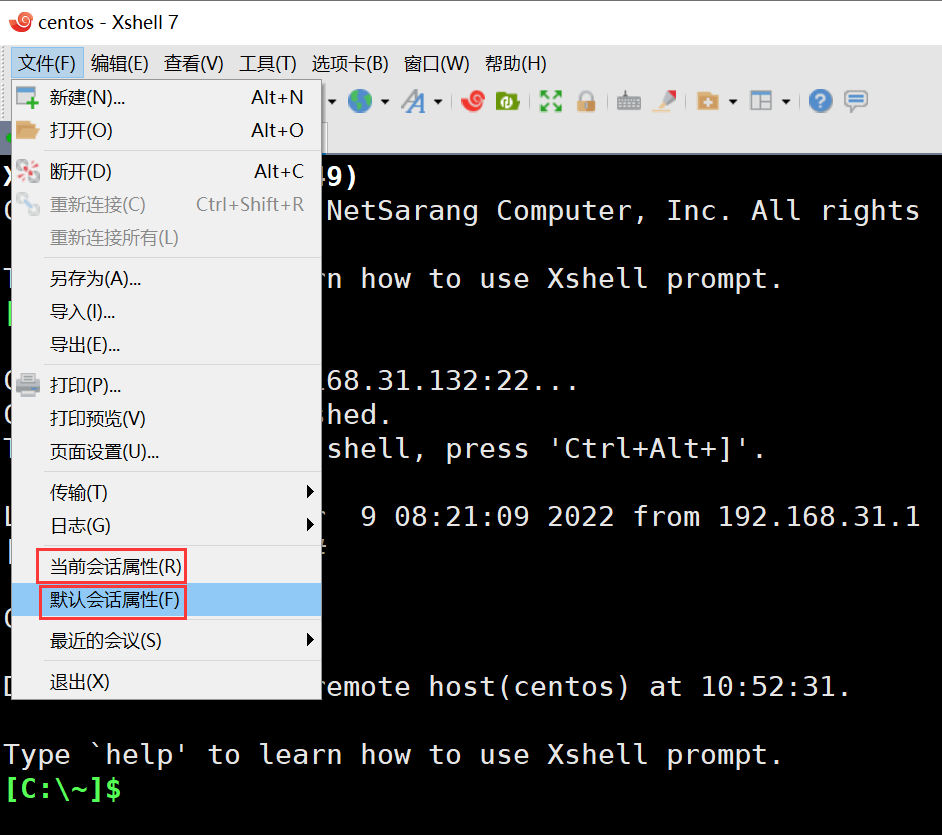The image size is (942, 835).
Task: Click the Open folder icon in menu
Action: pyautogui.click(x=27, y=130)
